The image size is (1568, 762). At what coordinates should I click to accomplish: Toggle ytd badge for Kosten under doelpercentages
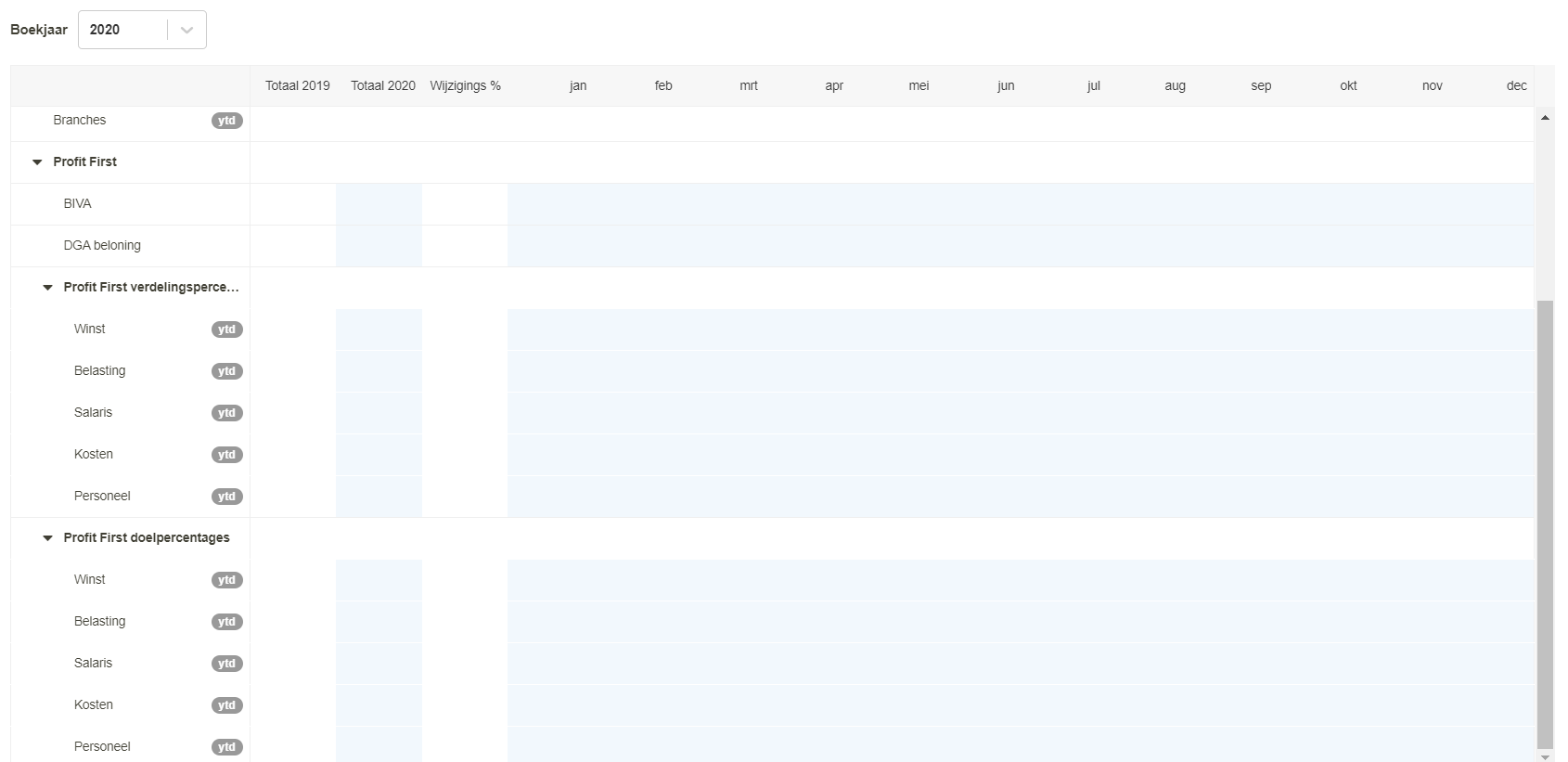227,705
